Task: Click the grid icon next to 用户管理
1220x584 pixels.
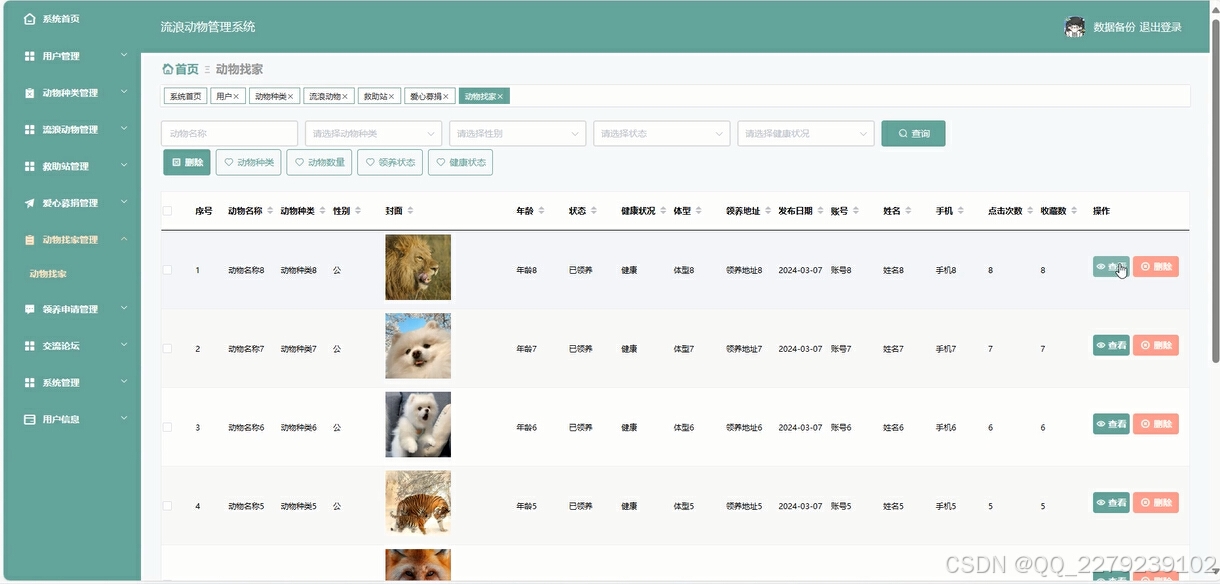Action: click(x=30, y=56)
